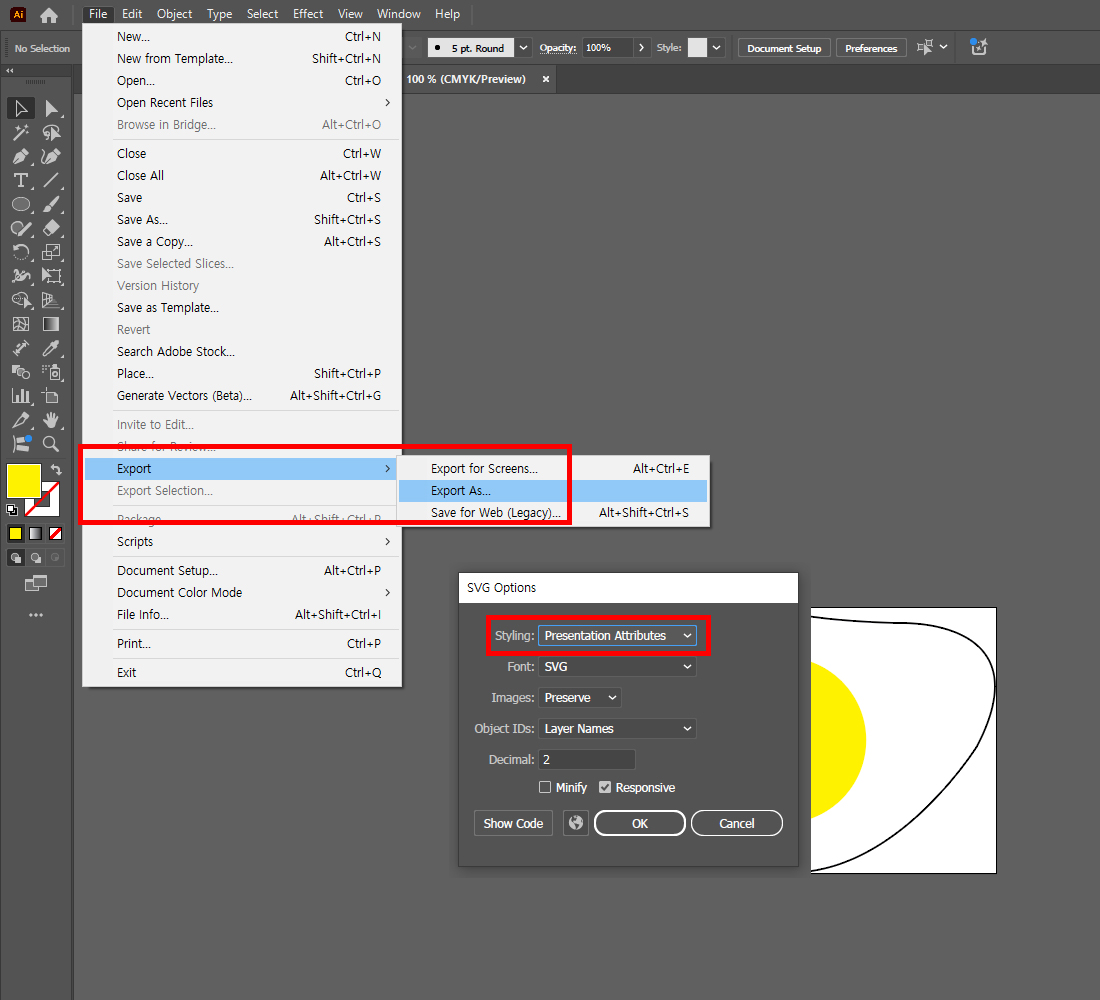
Task: Reset to default fill and stroke
Action: pyautogui.click(x=12, y=510)
